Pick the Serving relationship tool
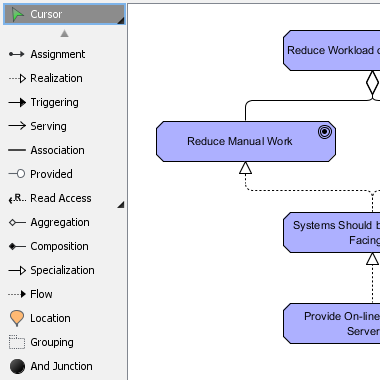This screenshot has height=380, width=380. pyautogui.click(x=63, y=126)
